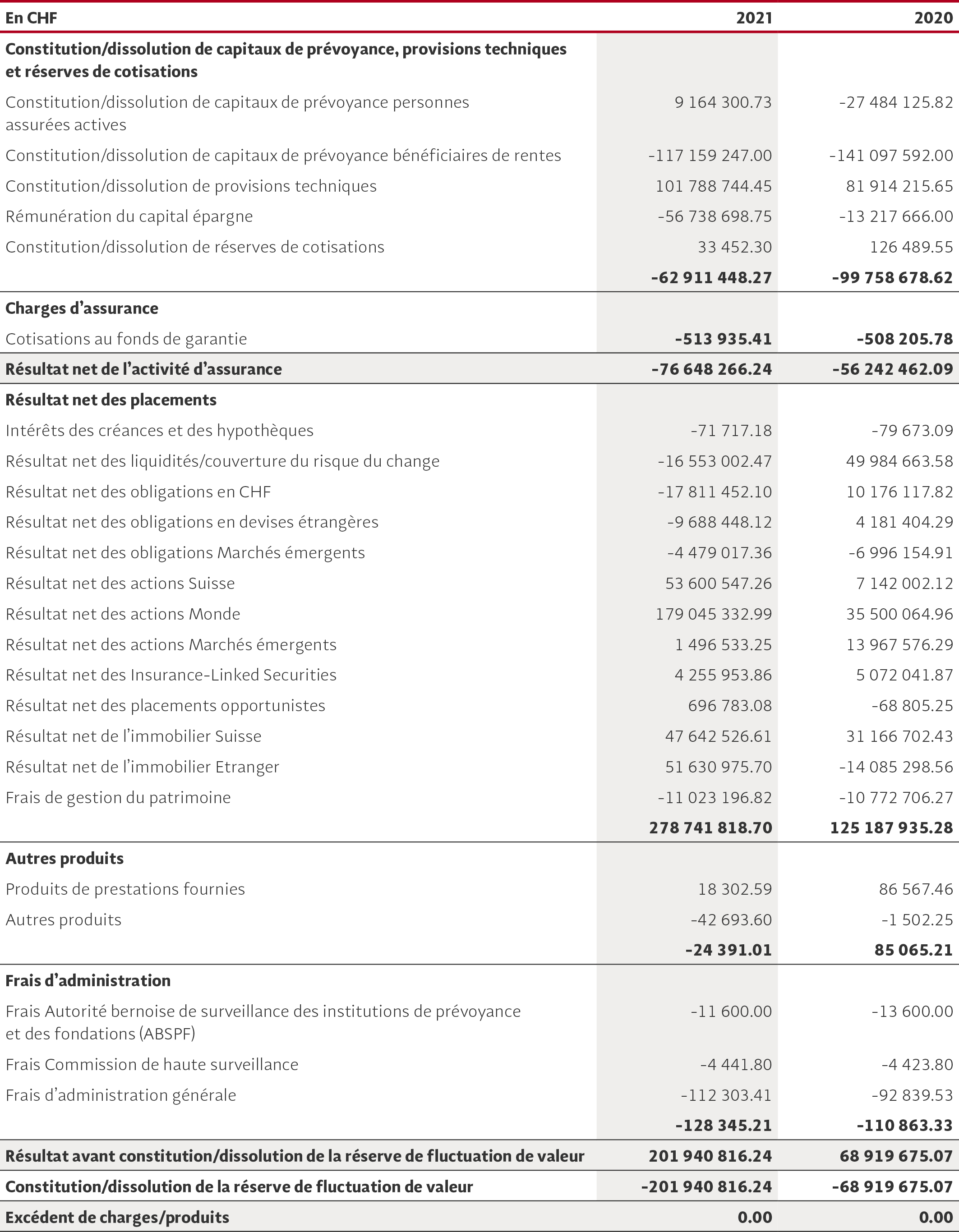959x1232 pixels.
Task: Click the 2020 column header
Action: (x=934, y=18)
